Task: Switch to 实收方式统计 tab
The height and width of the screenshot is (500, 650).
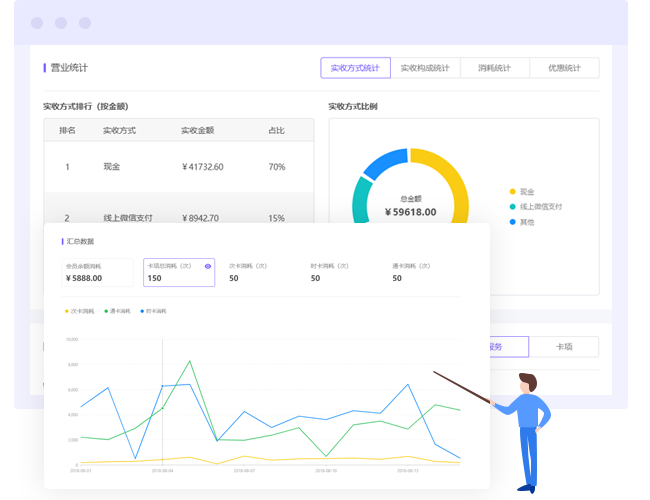Action: [x=355, y=68]
